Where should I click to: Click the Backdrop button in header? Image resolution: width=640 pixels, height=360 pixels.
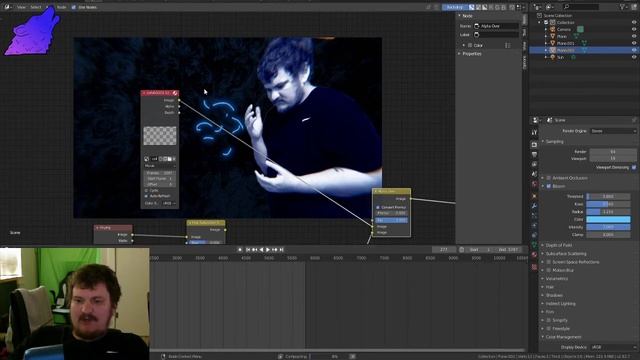point(454,7)
